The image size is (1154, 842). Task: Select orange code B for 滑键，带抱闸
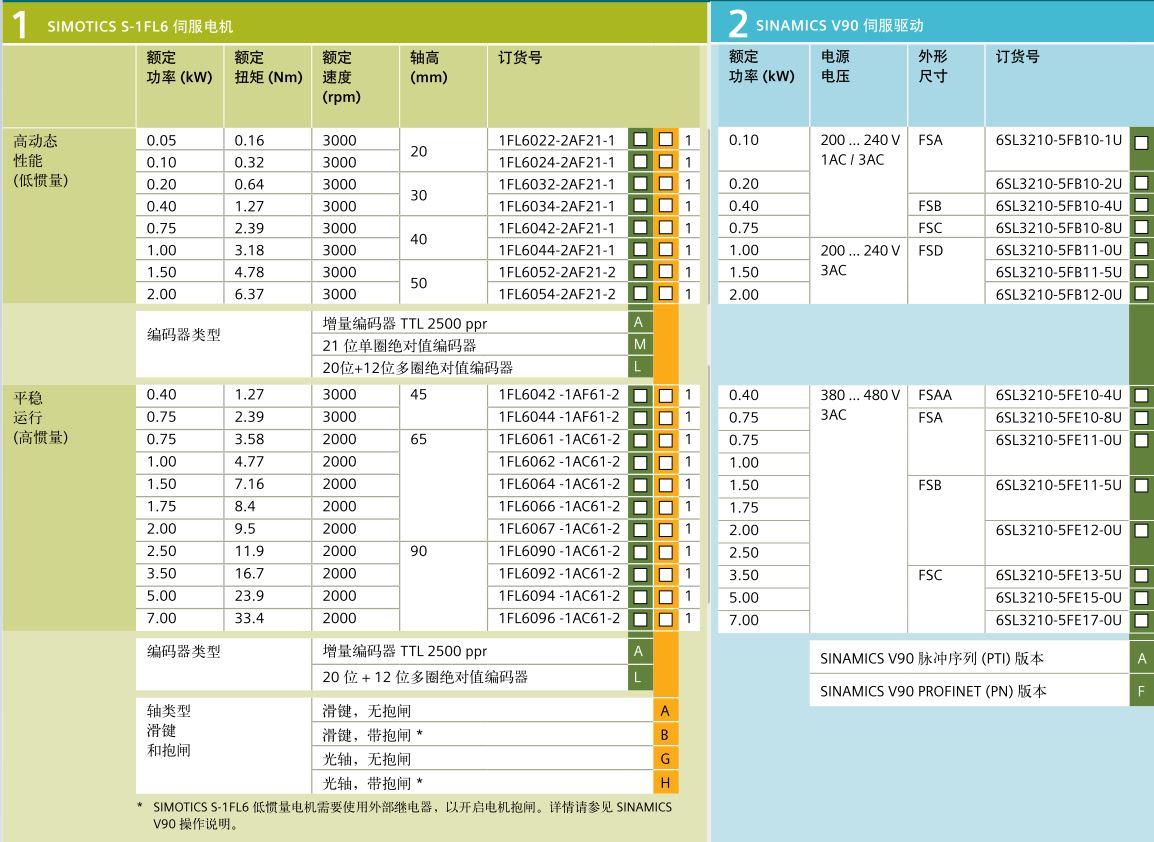(x=665, y=735)
